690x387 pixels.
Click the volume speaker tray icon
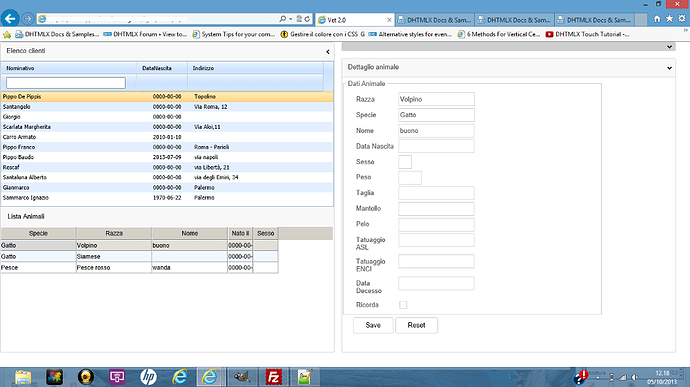(x=635, y=377)
